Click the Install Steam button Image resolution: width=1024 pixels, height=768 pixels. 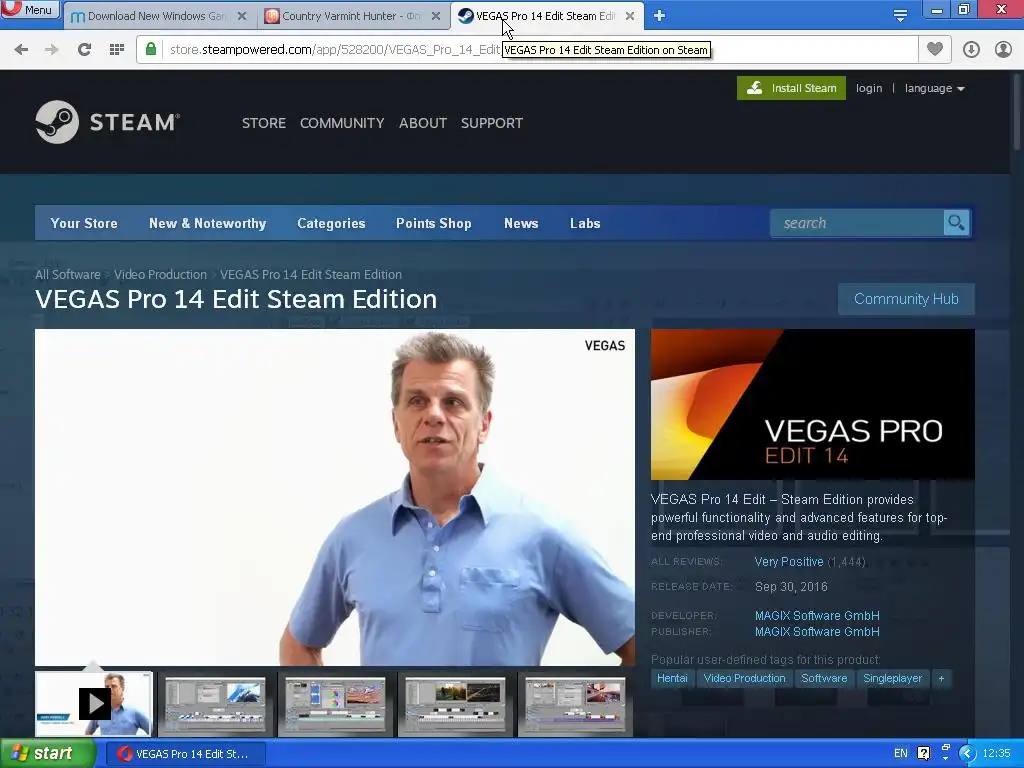791,88
